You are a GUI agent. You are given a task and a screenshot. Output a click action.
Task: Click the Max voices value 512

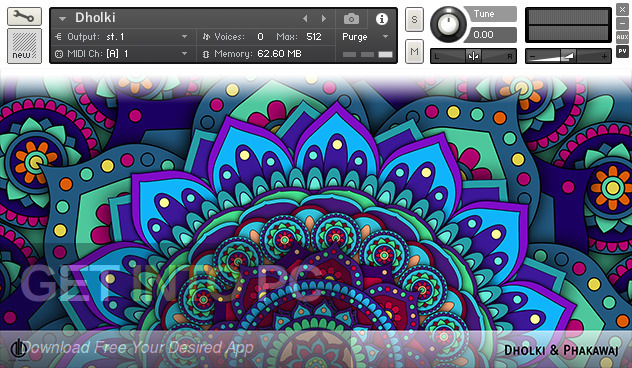(x=314, y=37)
